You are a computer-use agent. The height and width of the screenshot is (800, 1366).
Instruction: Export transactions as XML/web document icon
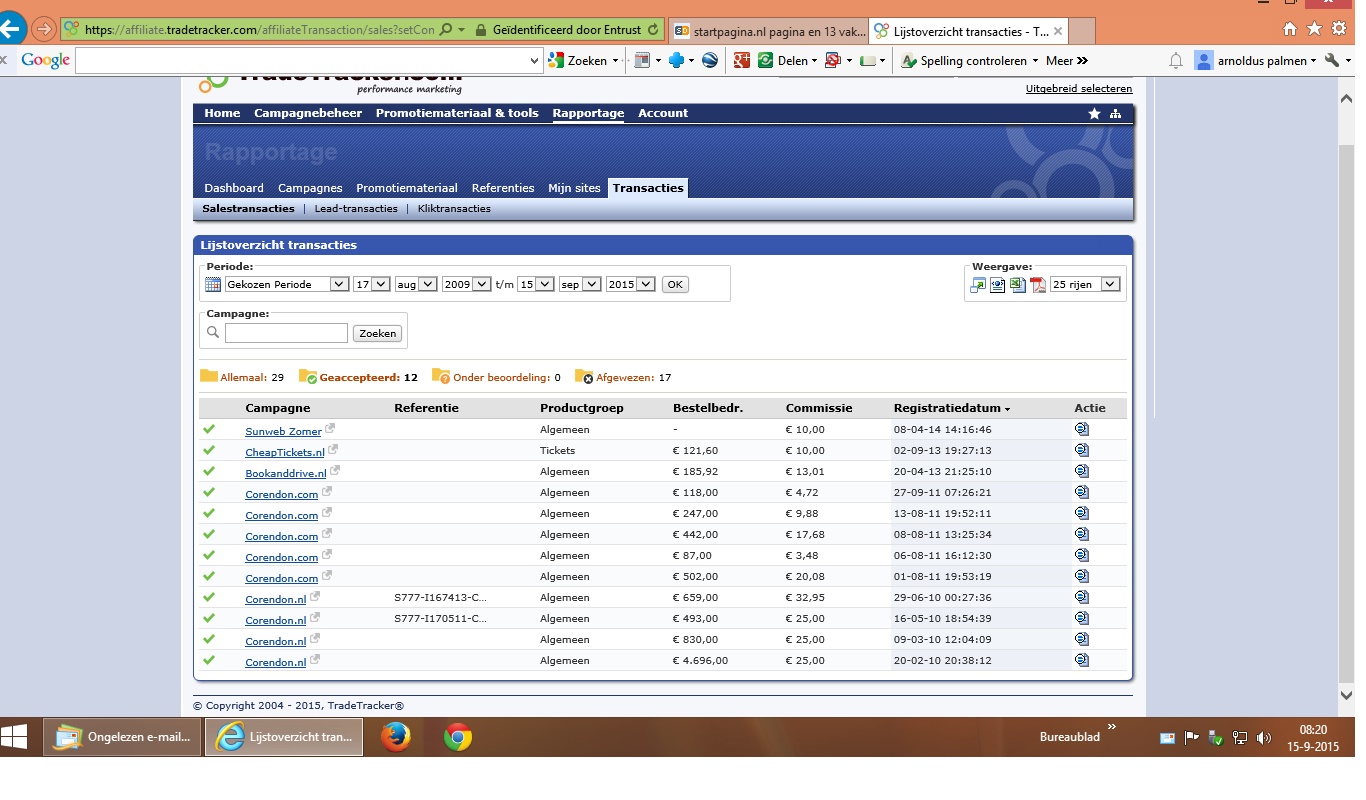998,285
